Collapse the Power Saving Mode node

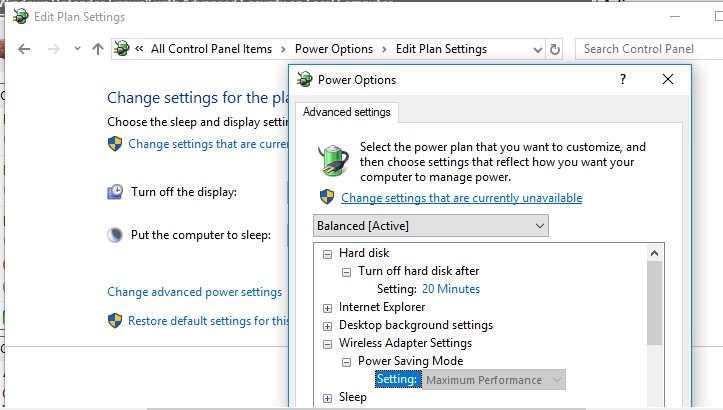(346, 361)
